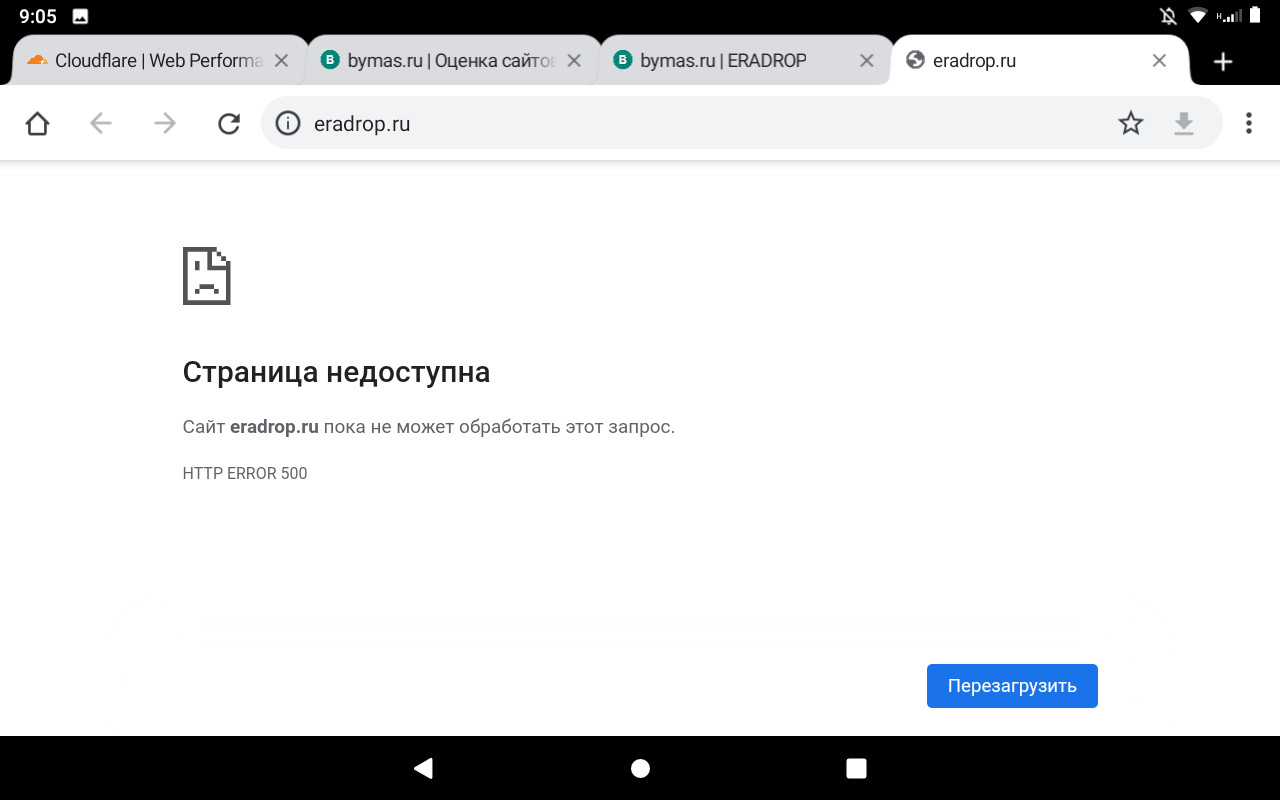Open a new tab with the plus icon

(1222, 62)
